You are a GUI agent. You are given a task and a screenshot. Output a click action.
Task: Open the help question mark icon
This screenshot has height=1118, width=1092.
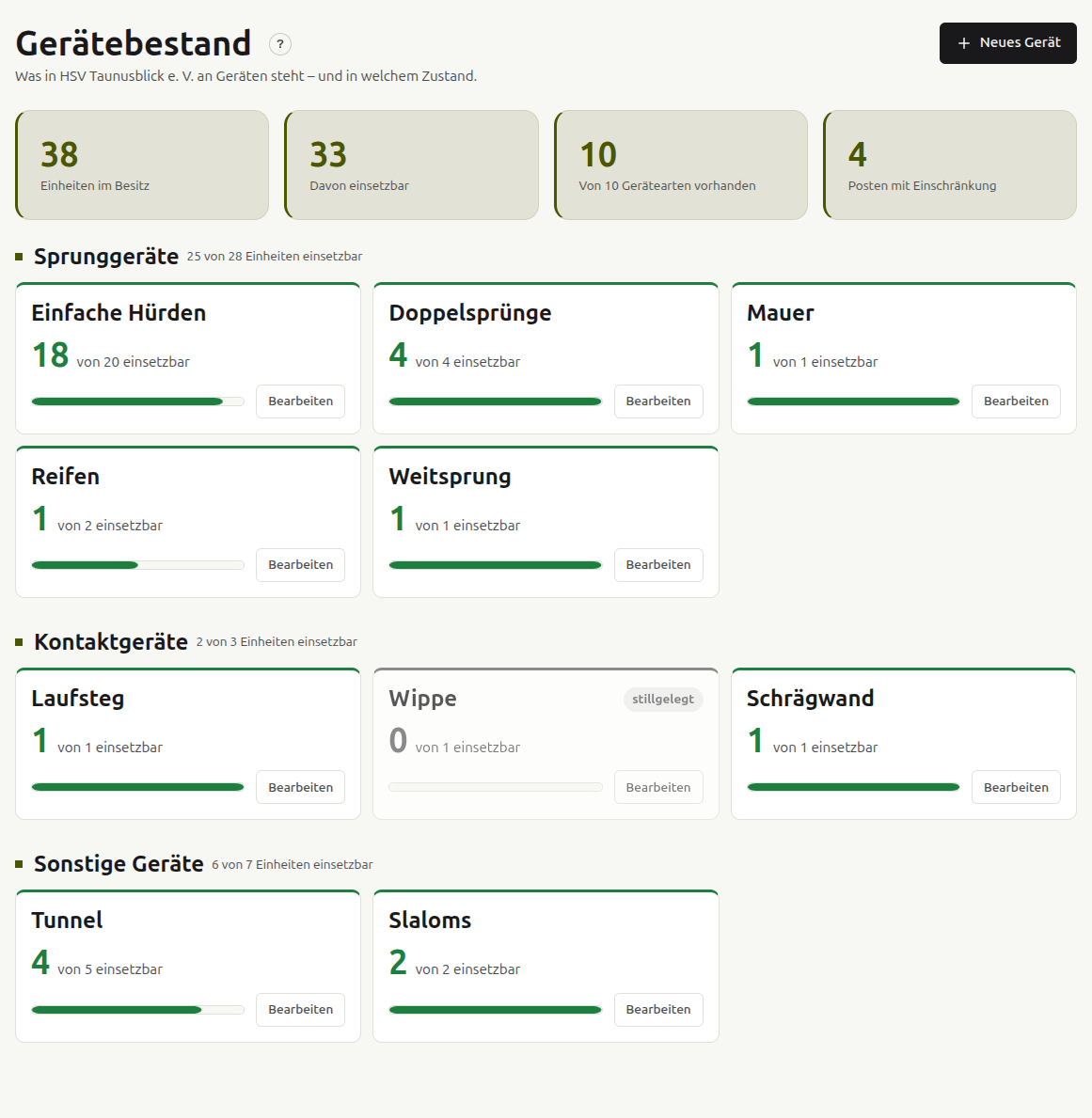coord(279,44)
